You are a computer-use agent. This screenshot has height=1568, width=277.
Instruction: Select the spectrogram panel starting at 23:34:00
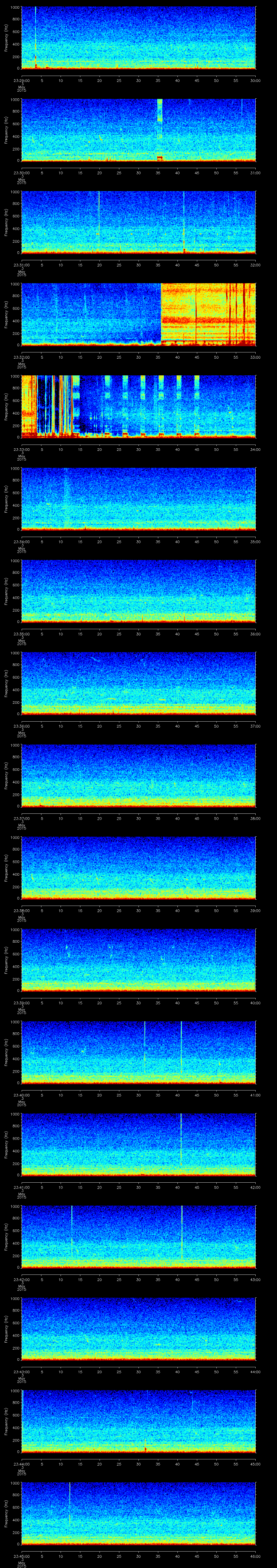pyautogui.click(x=138, y=499)
